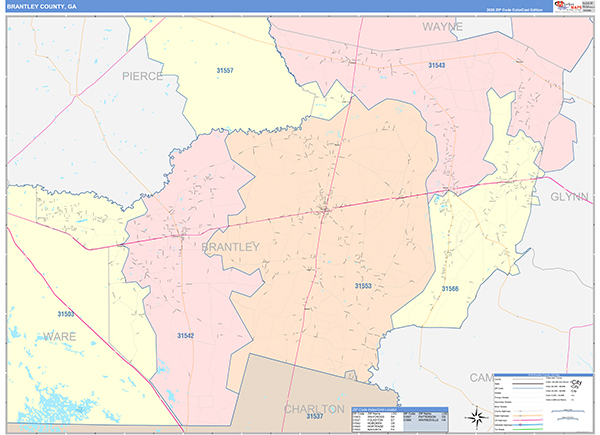Click ZIP code label 31557
Viewport: 600px width, 435px height.
(x=225, y=70)
